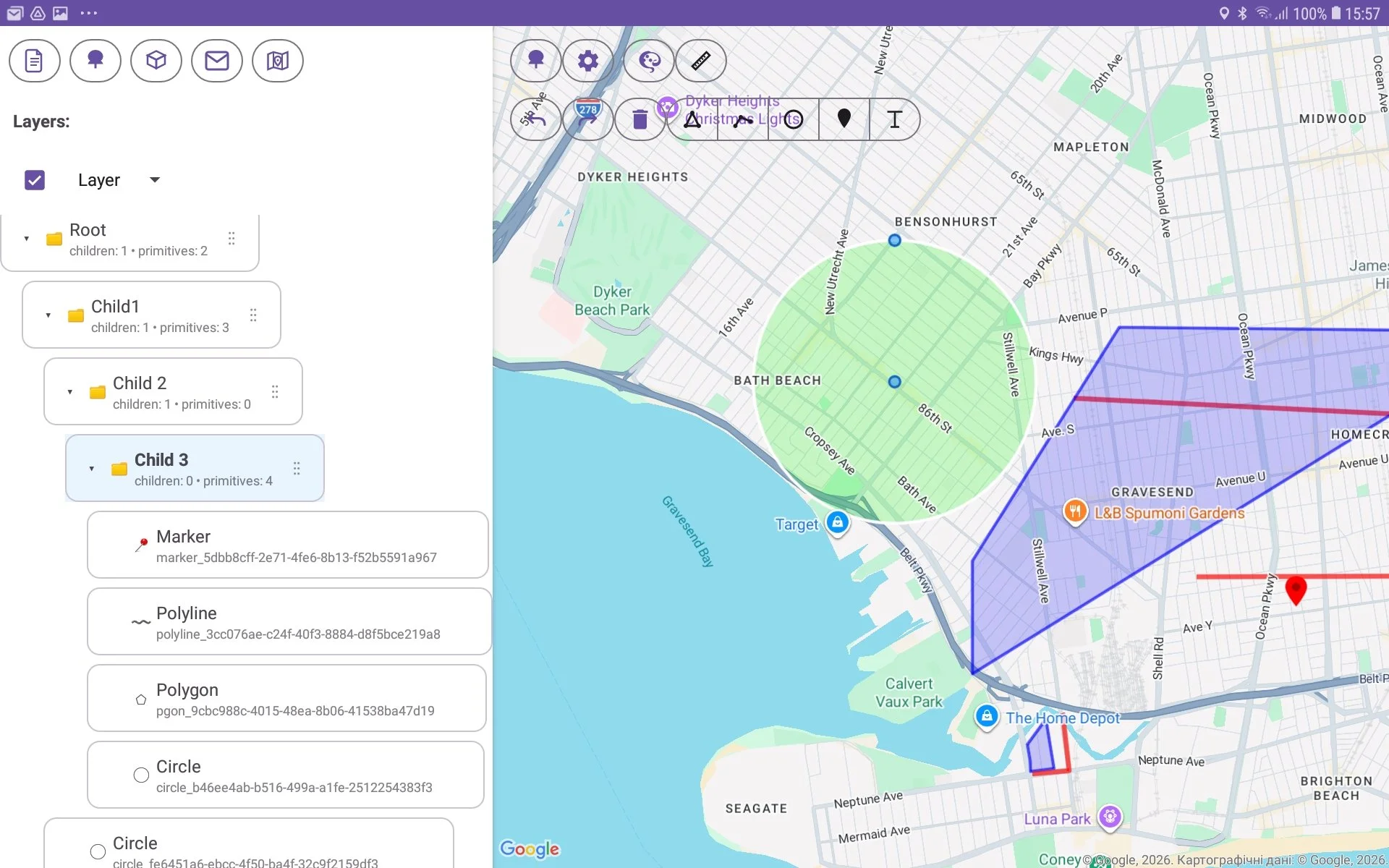Click the battery indicator in status bar
Viewport: 1389px width, 868px height.
(1335, 13)
